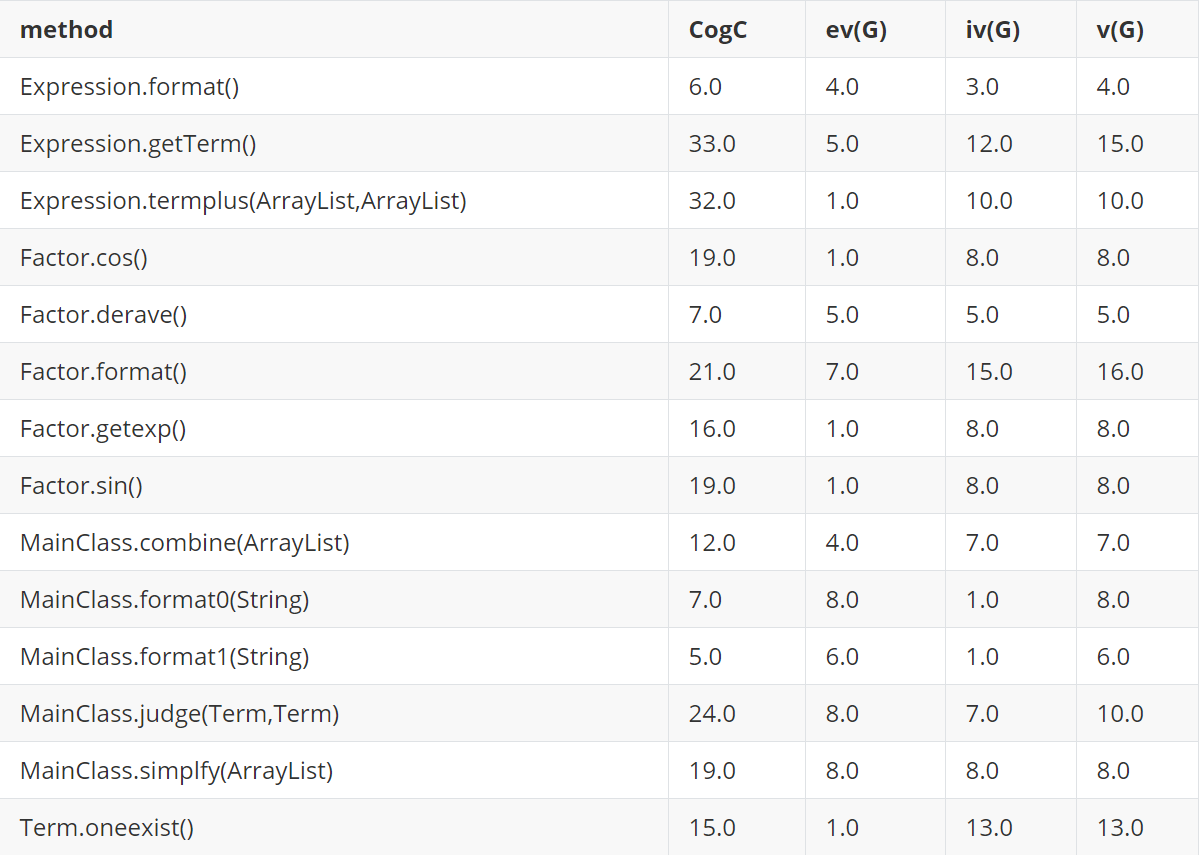Image resolution: width=1199 pixels, height=855 pixels.
Task: Click the "method" column header
Action: (66, 30)
